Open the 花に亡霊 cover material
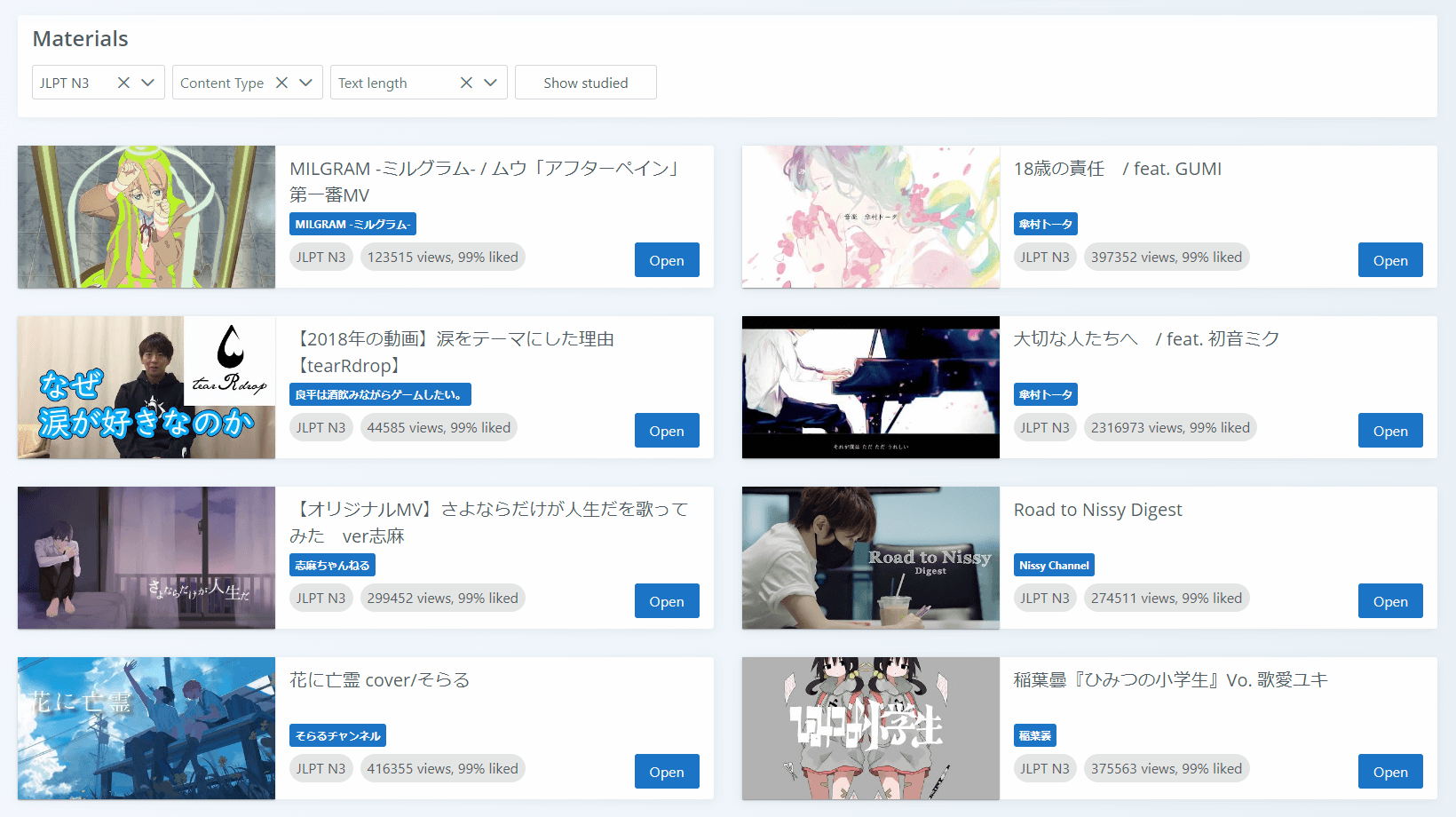This screenshot has width=1456, height=817. tap(666, 772)
